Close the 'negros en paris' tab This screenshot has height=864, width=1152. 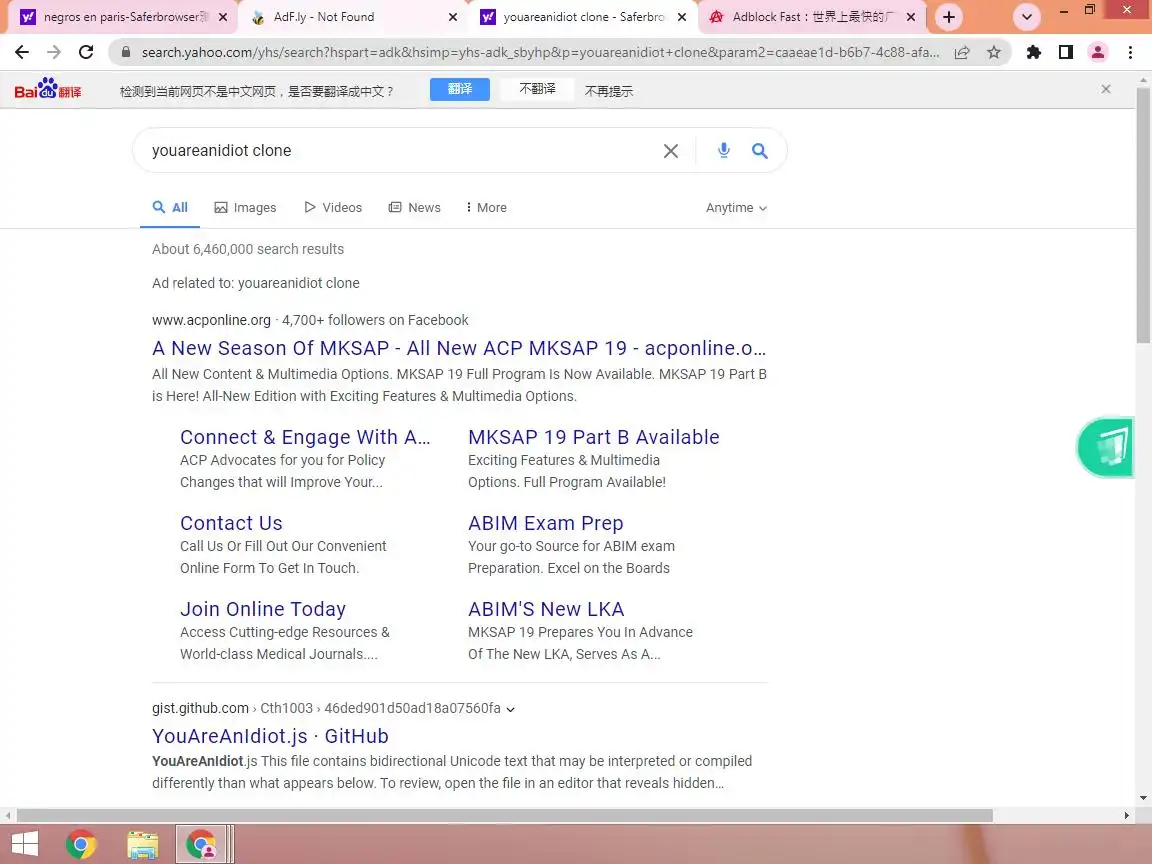coord(223,17)
